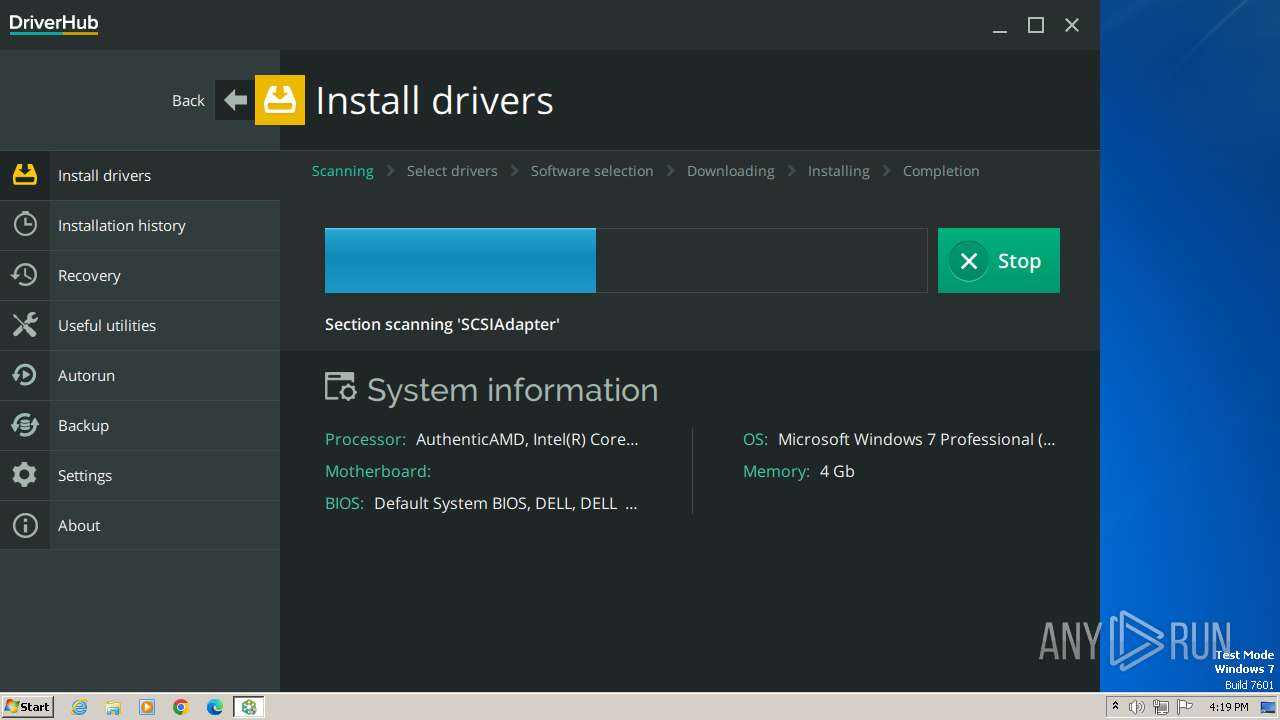Click the Backup sidebar icon
The width and height of the screenshot is (1280, 720).
point(25,425)
